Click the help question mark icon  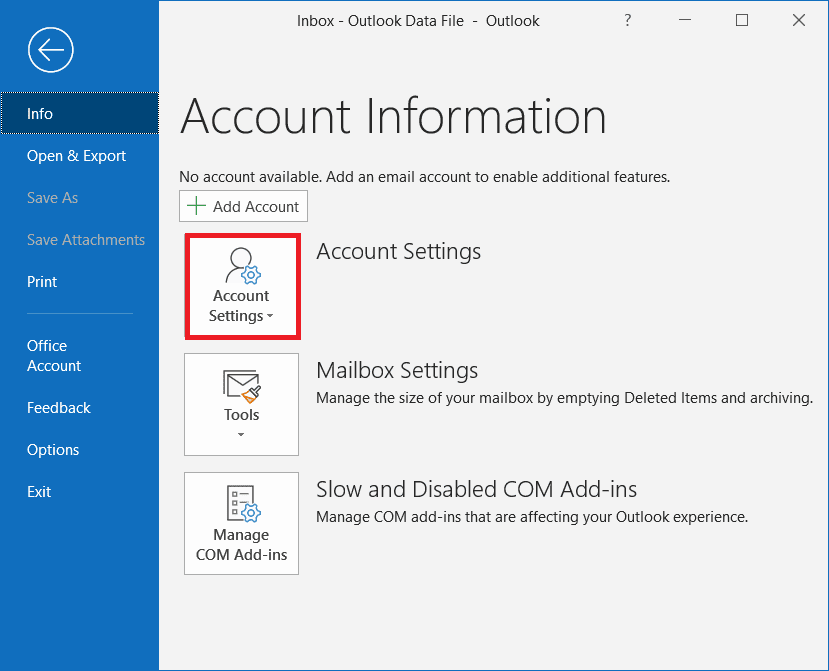point(628,21)
